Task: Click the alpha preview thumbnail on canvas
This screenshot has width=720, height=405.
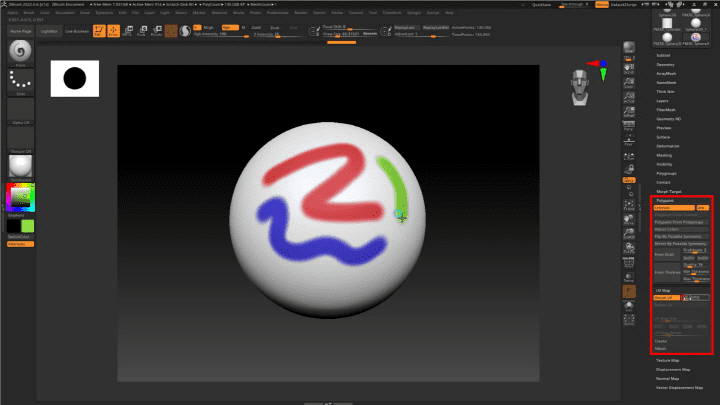Action: coord(75,79)
